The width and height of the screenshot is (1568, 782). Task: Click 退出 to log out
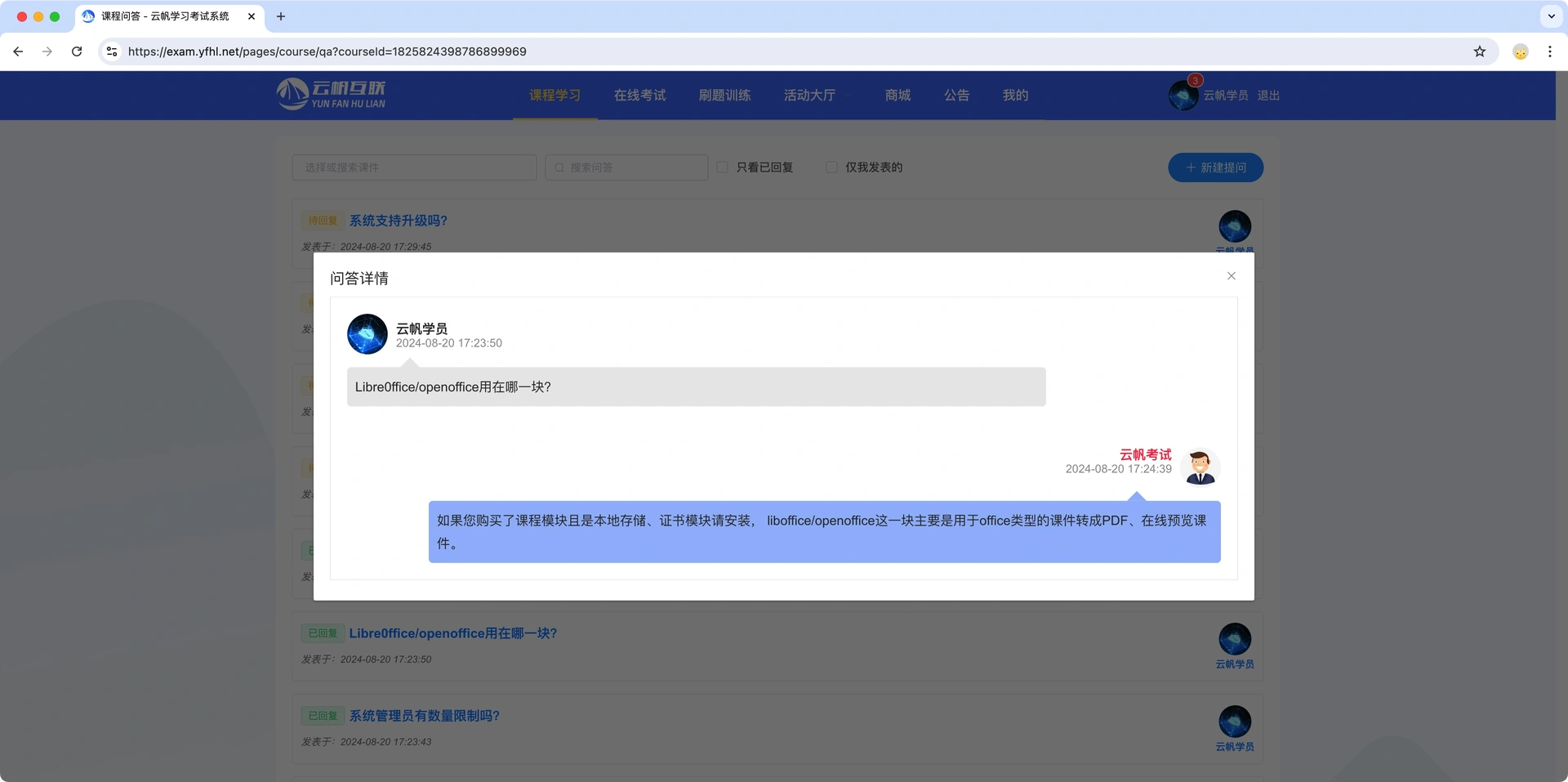coord(1268,96)
